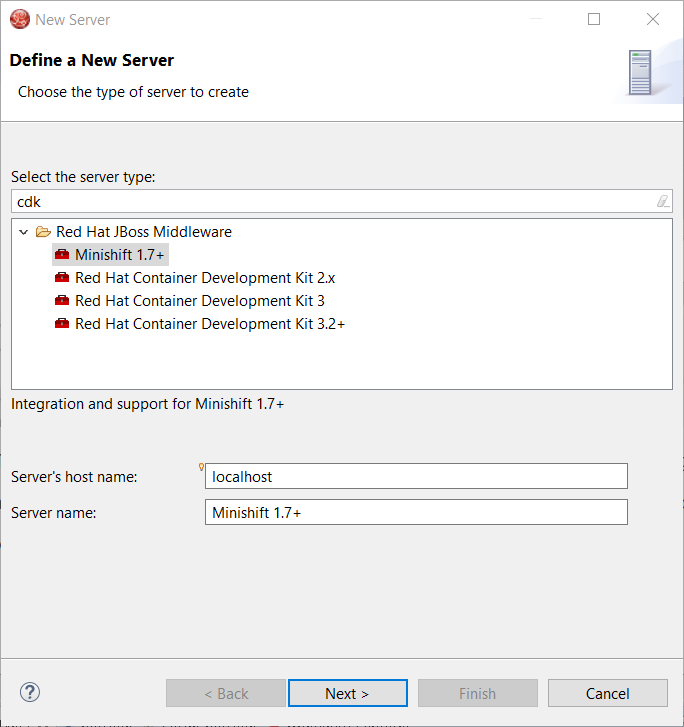The image size is (684, 727).
Task: Click the Container Development Kit 3.2+ icon
Action: point(62,324)
